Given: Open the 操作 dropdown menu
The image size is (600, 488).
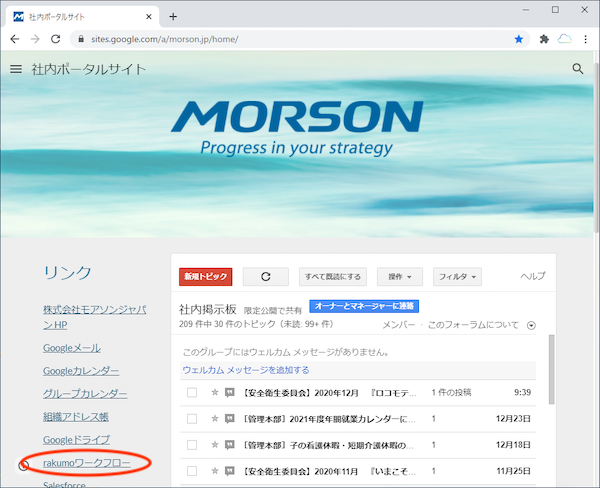Looking at the screenshot, I should (400, 276).
